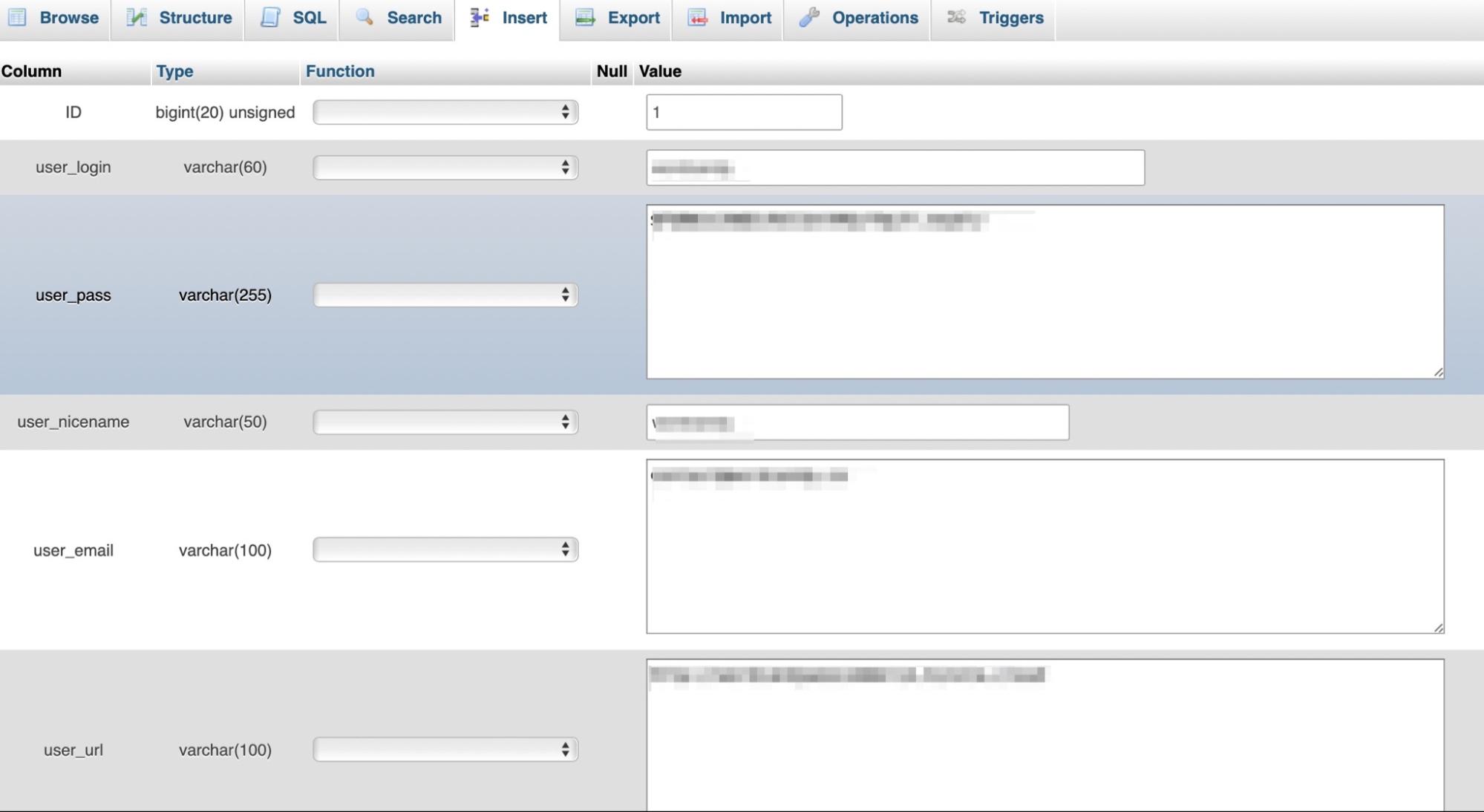1484x812 pixels.
Task: Click the ID value input field
Action: [743, 111]
